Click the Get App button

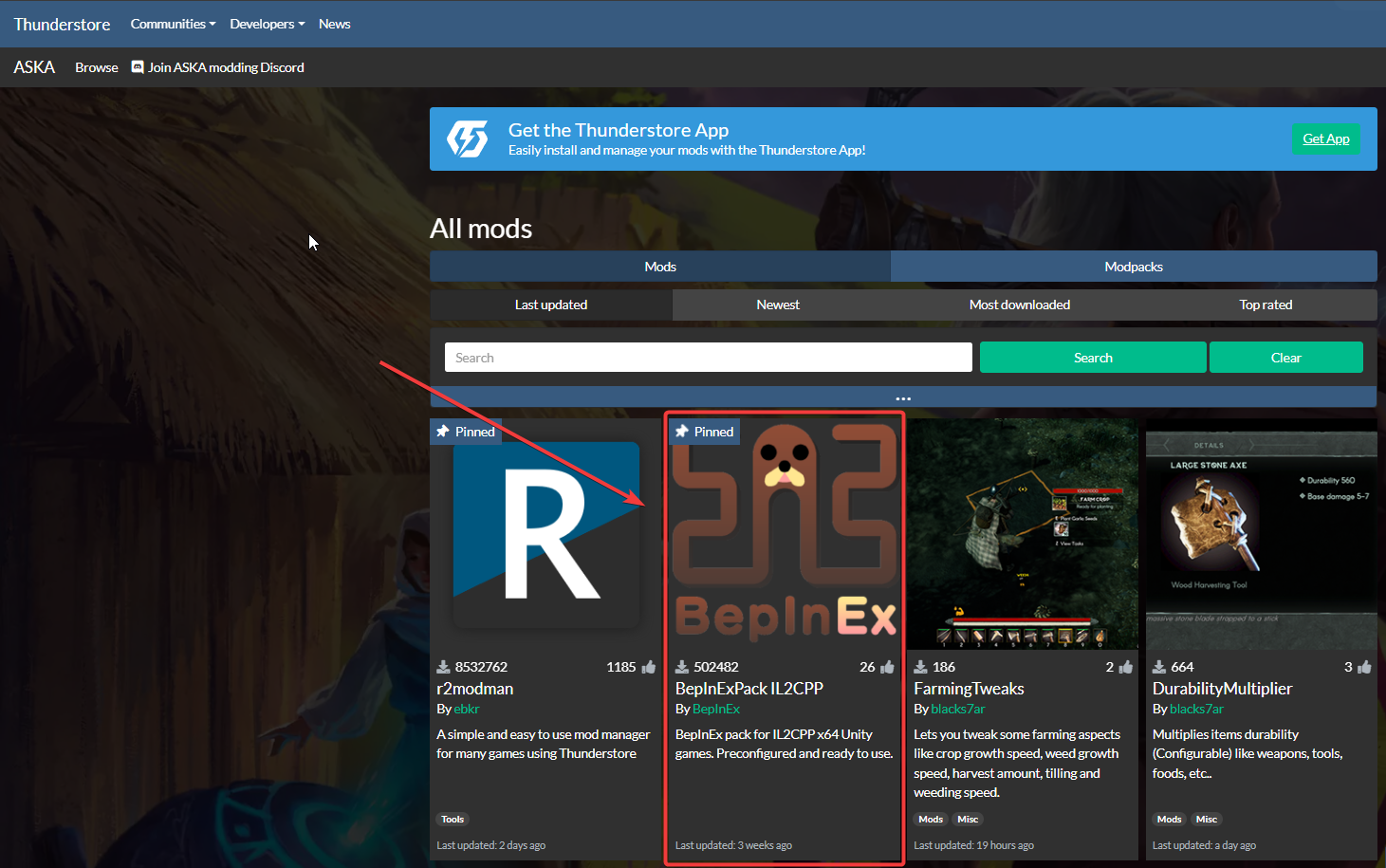tap(1325, 139)
